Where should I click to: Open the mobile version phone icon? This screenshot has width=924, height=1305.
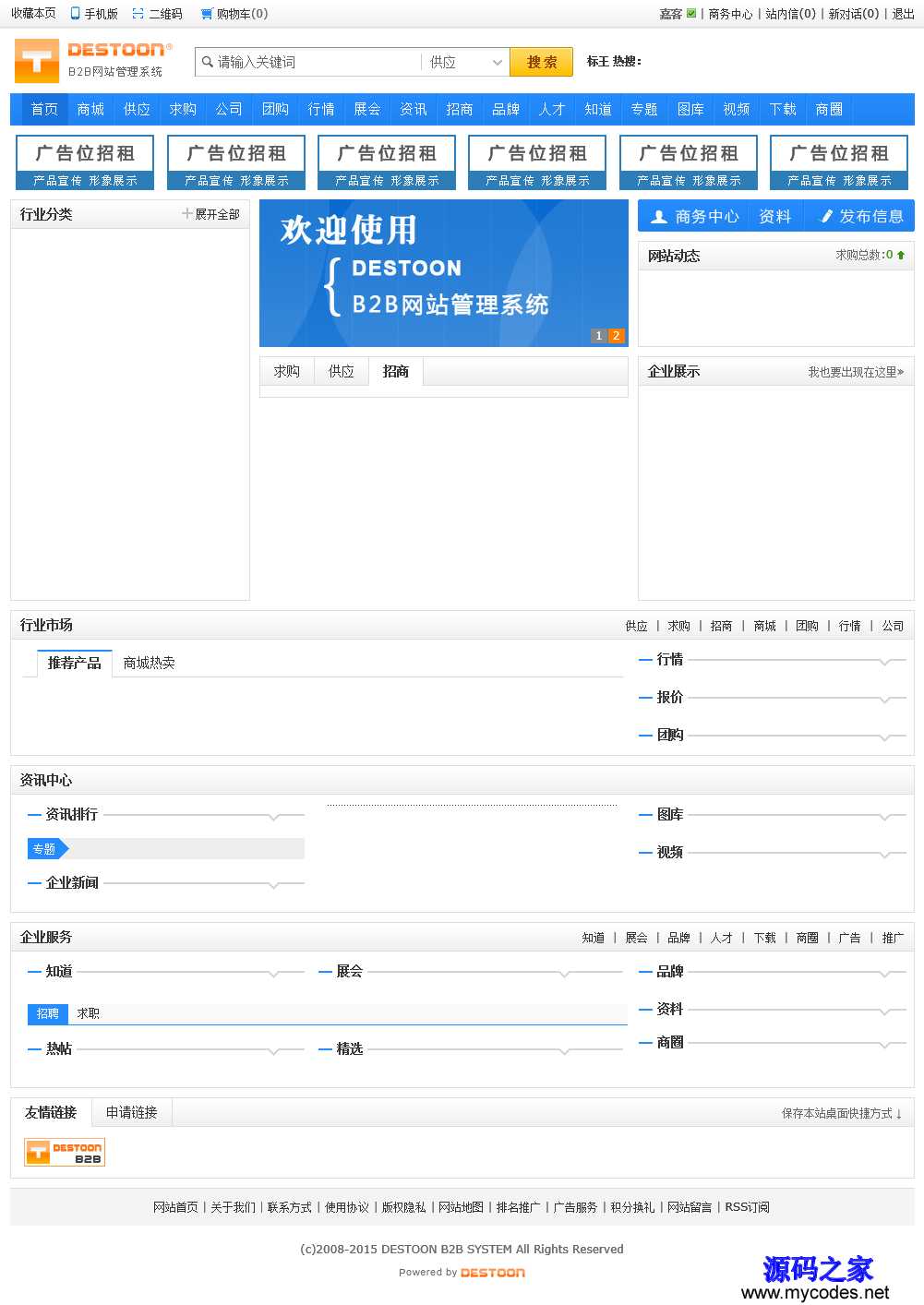pyautogui.click(x=75, y=14)
